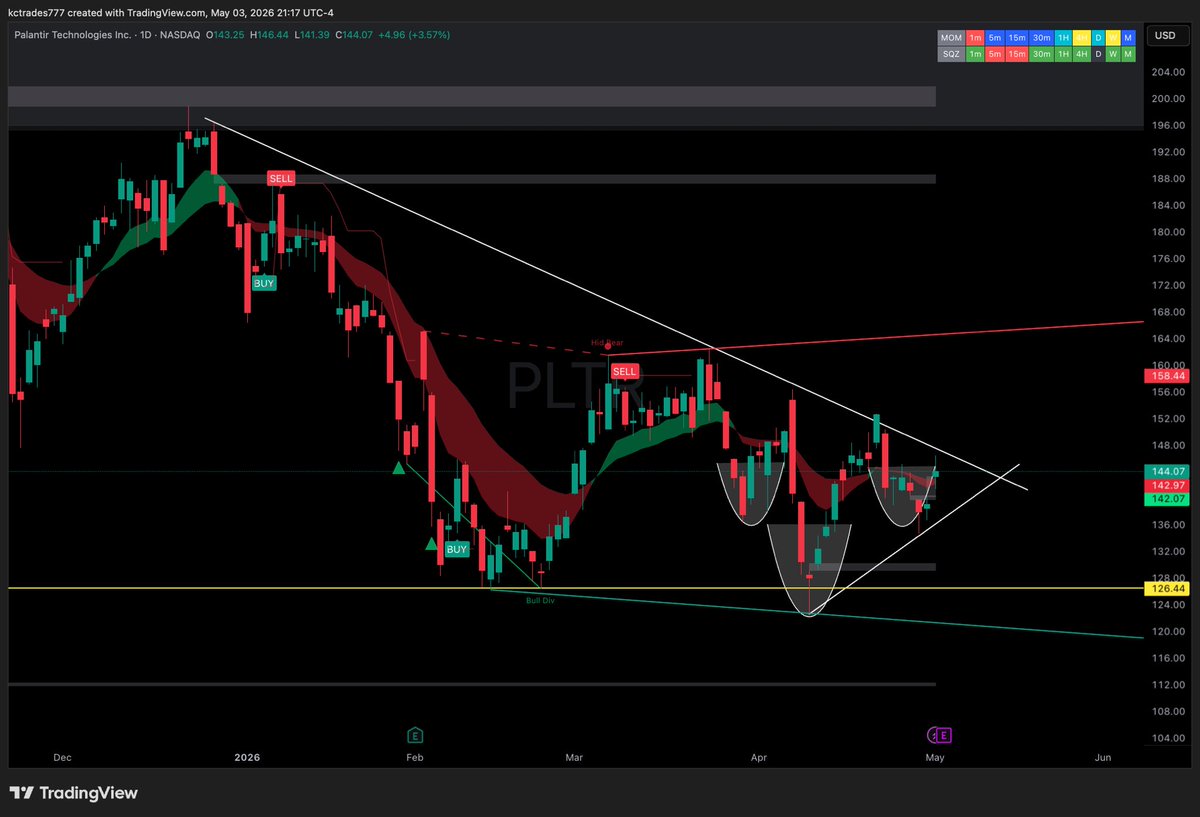This screenshot has width=1200, height=817.
Task: Select the red SELL label in March
Action: pos(624,371)
